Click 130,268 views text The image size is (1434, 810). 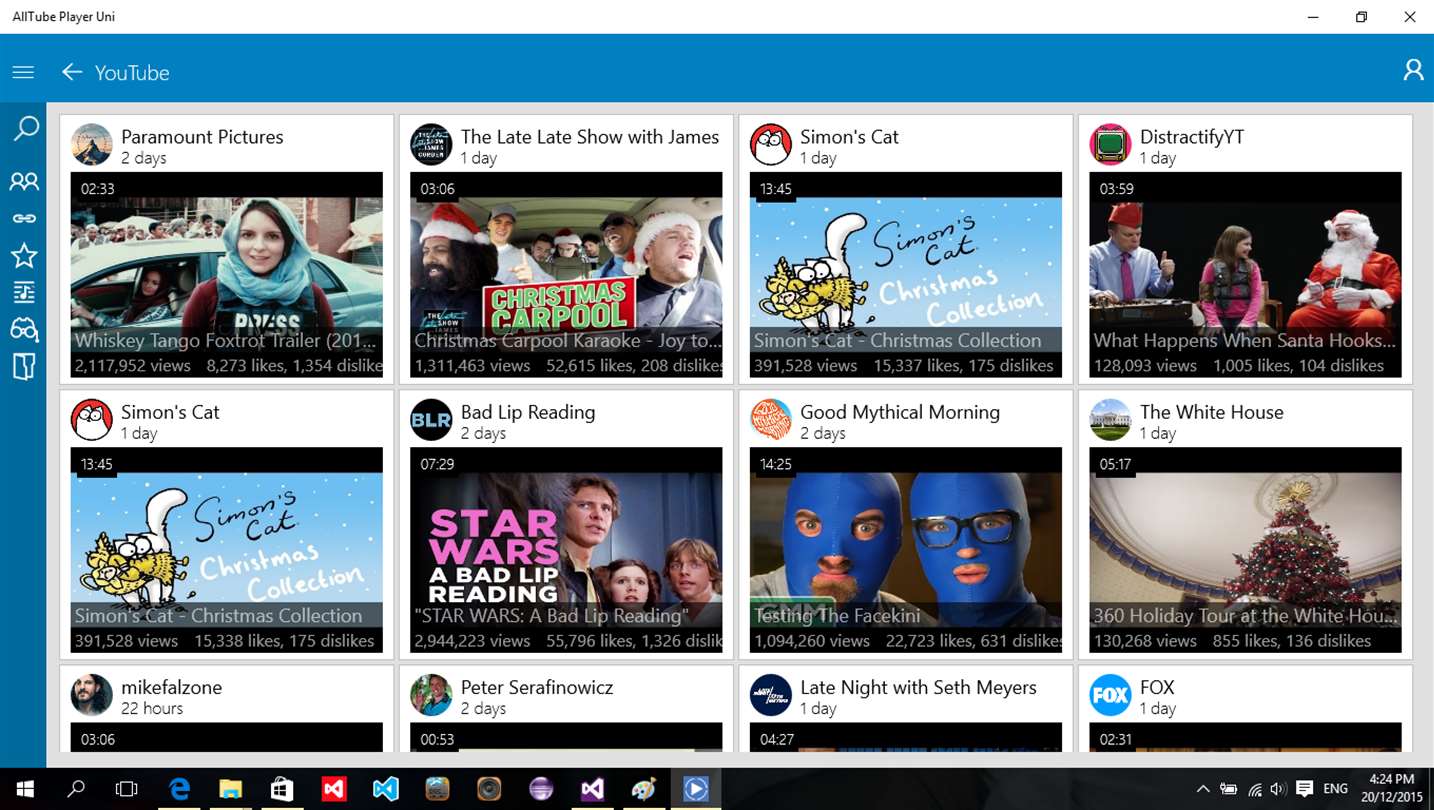point(1145,641)
